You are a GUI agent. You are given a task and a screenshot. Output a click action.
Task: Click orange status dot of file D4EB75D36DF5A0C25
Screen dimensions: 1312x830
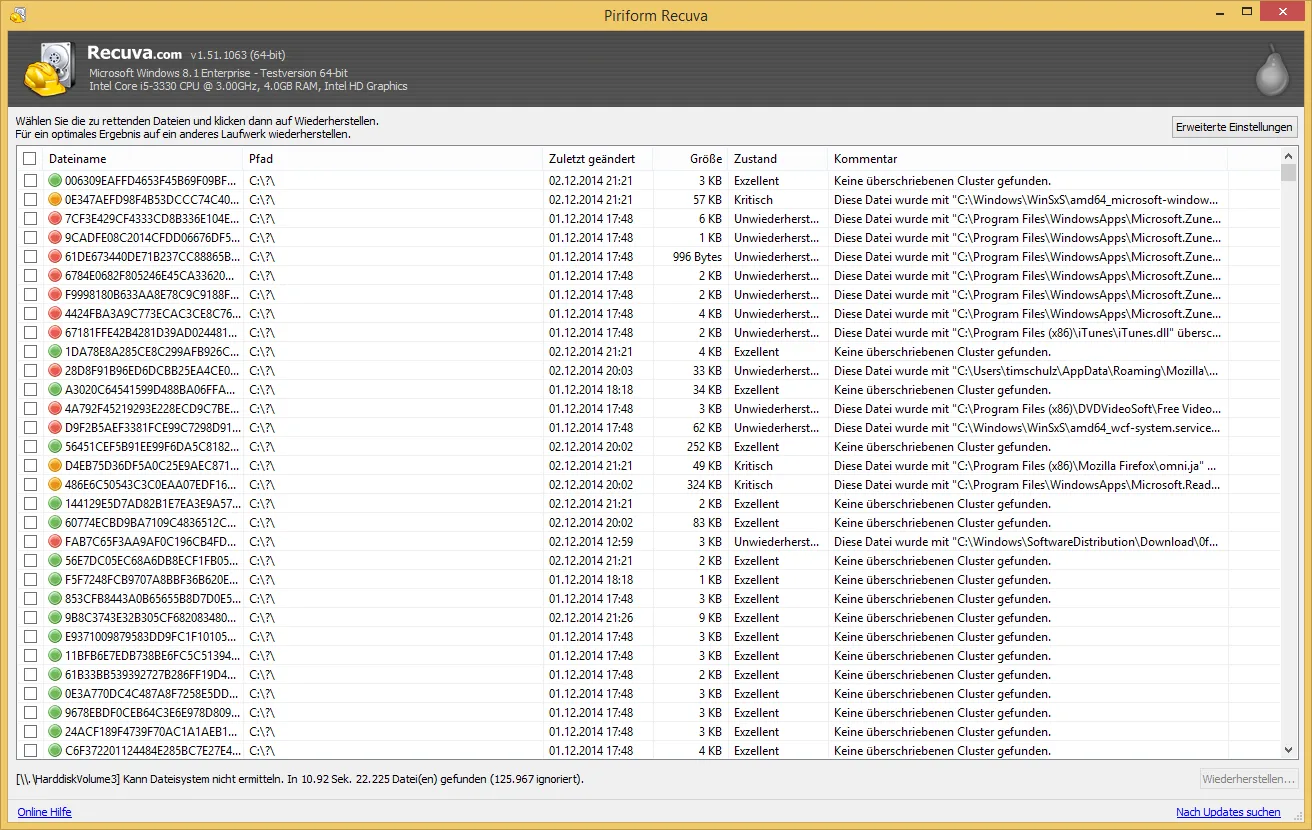pos(56,466)
